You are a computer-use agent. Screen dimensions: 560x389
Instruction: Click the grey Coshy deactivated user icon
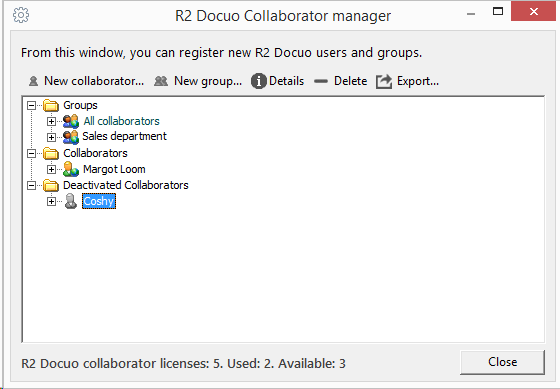point(71,201)
